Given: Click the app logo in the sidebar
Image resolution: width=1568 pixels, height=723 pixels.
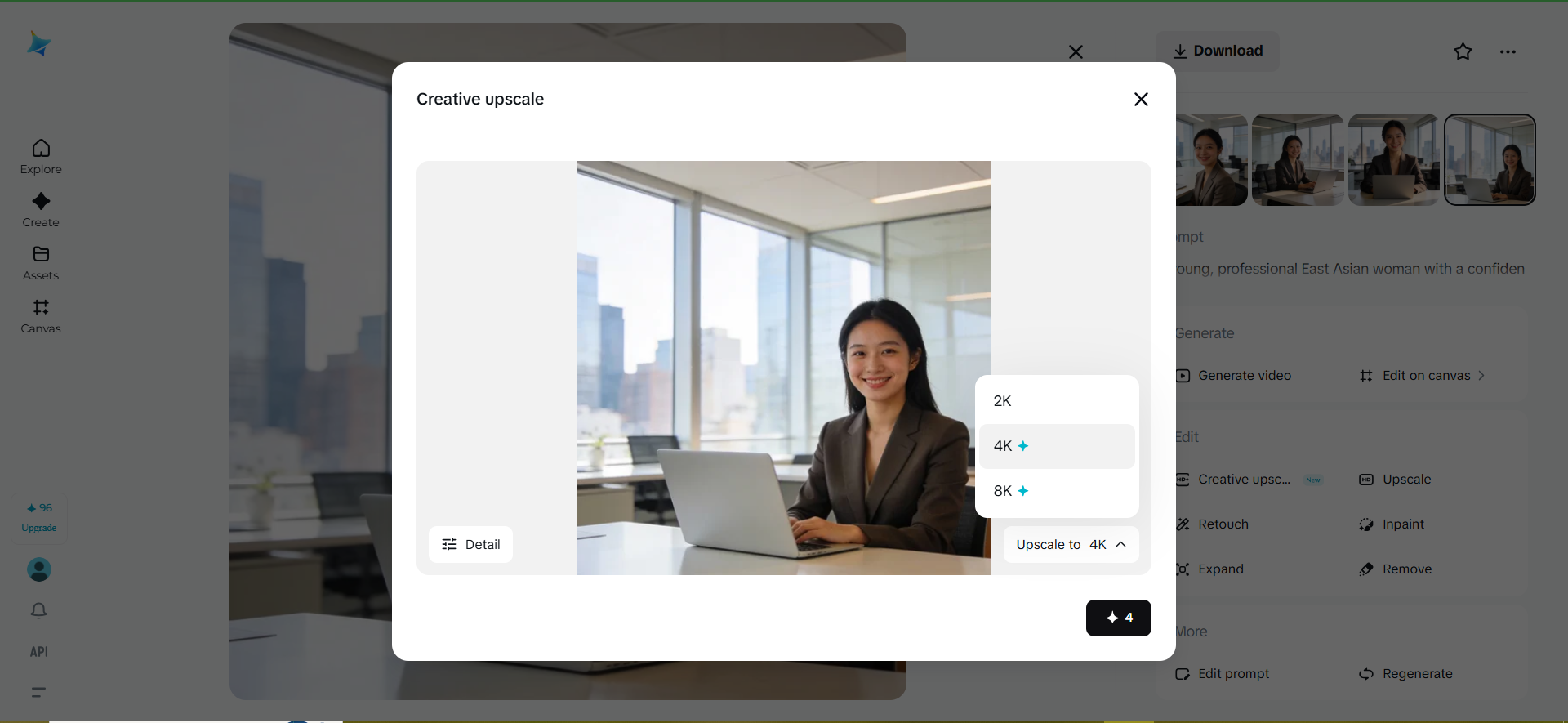Looking at the screenshot, I should (x=38, y=43).
